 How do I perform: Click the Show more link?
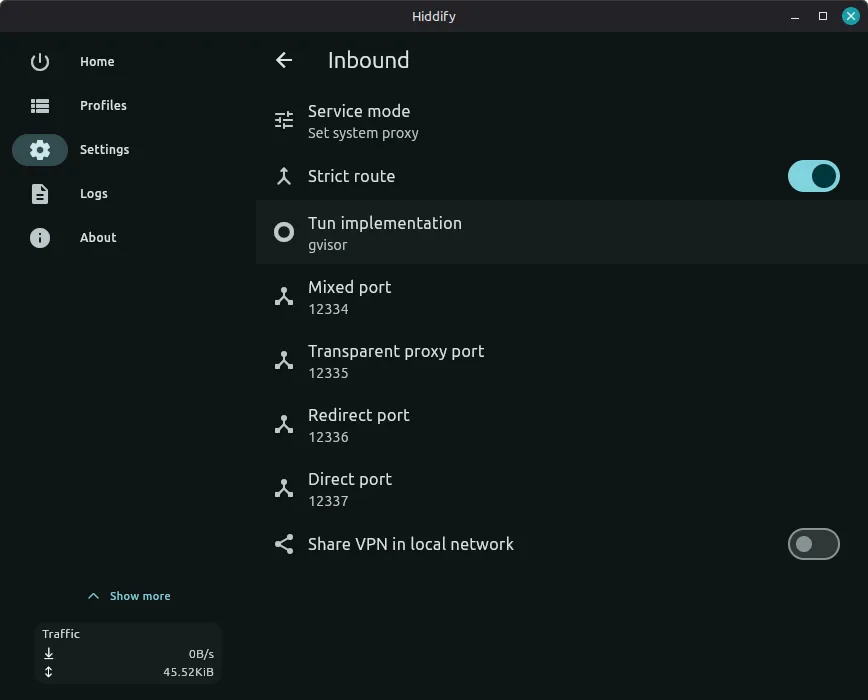pos(140,596)
